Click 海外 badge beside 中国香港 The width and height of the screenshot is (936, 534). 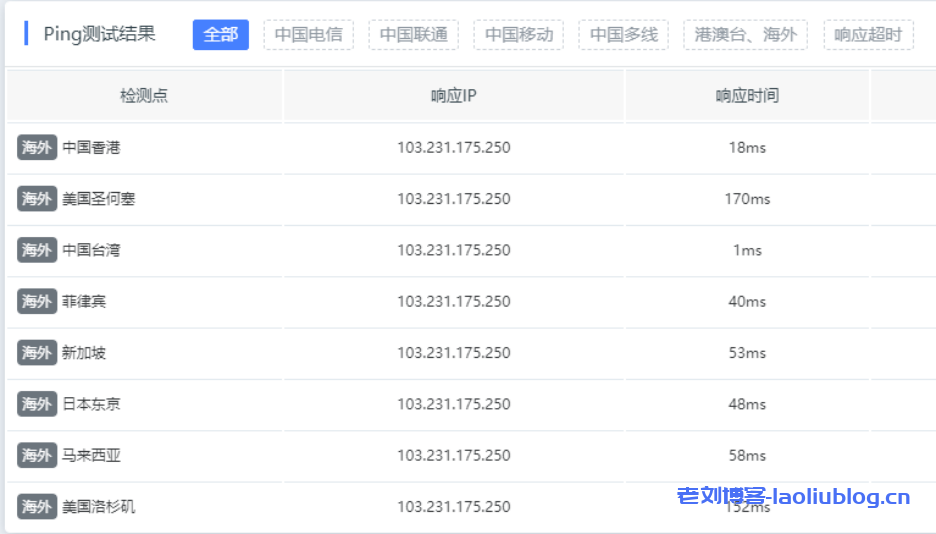tap(37, 148)
